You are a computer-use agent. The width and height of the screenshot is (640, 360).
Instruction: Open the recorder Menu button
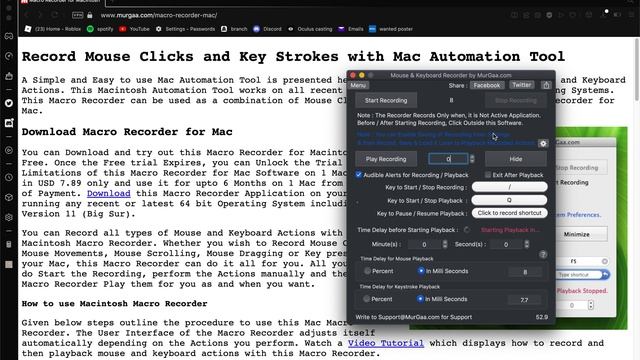358,85
